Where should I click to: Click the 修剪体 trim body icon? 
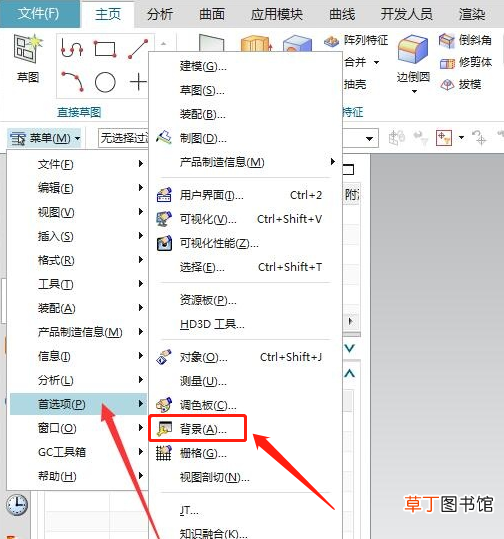[x=447, y=63]
